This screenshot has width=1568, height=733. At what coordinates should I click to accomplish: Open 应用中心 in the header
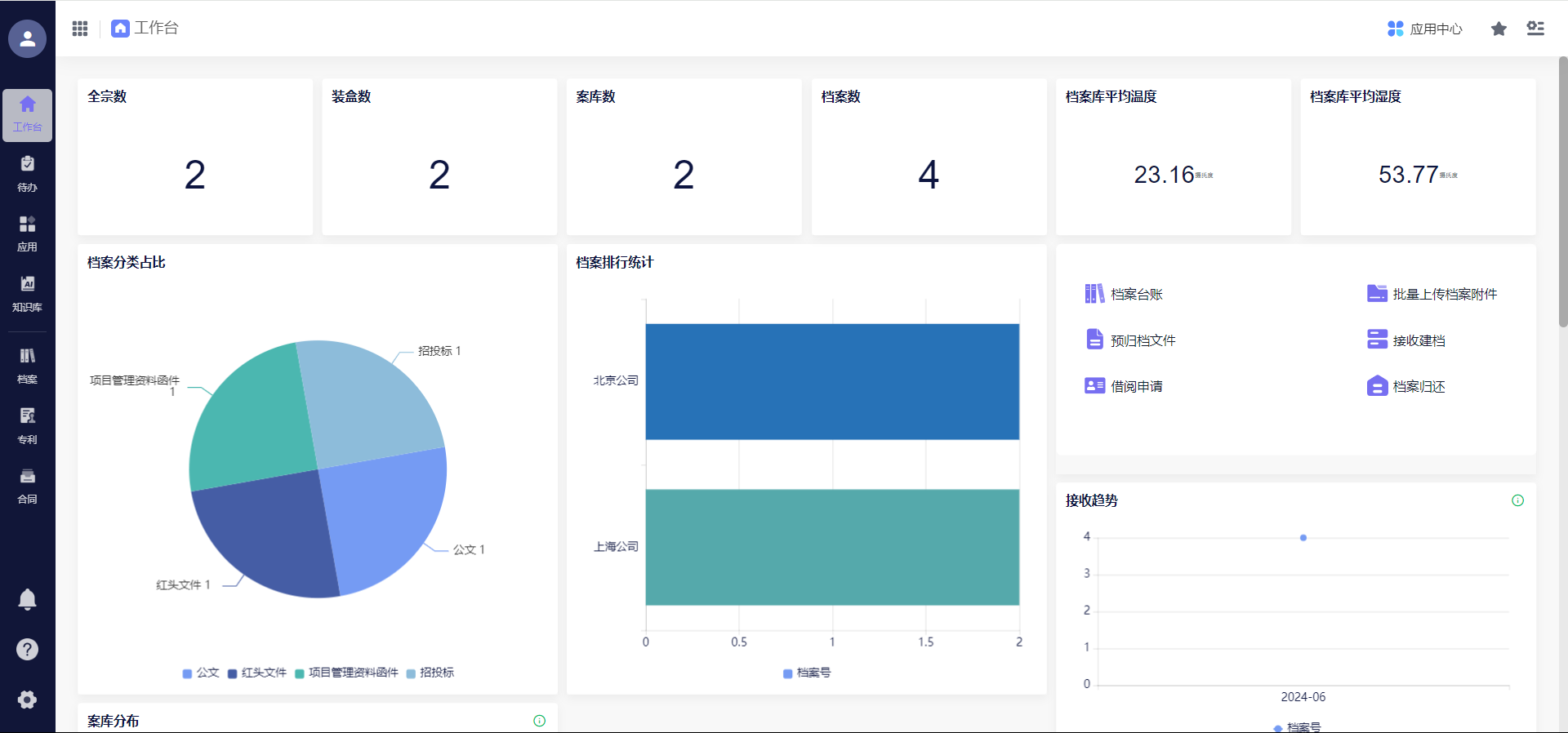coord(1425,29)
